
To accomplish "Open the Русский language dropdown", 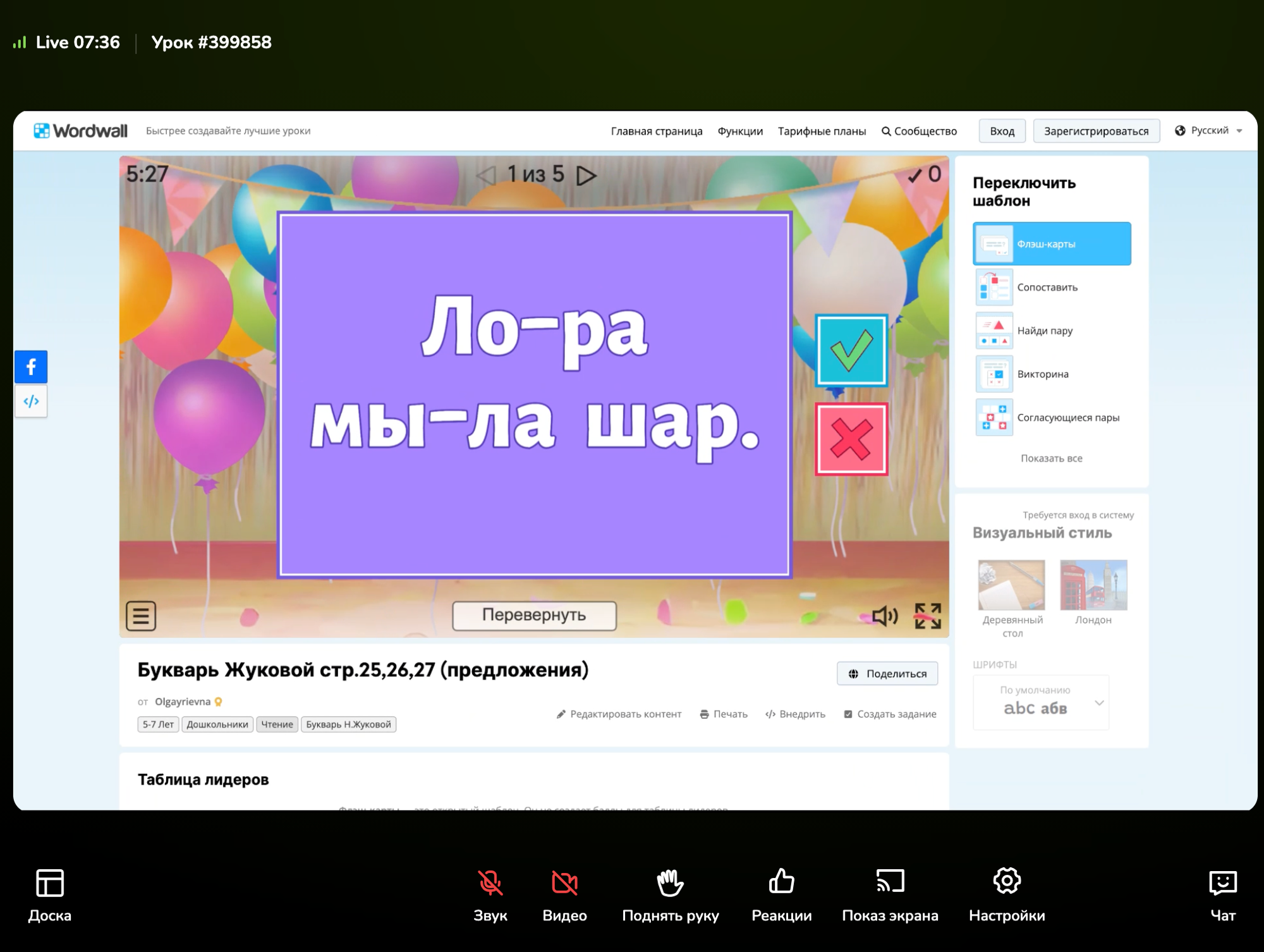I will tap(1208, 130).
